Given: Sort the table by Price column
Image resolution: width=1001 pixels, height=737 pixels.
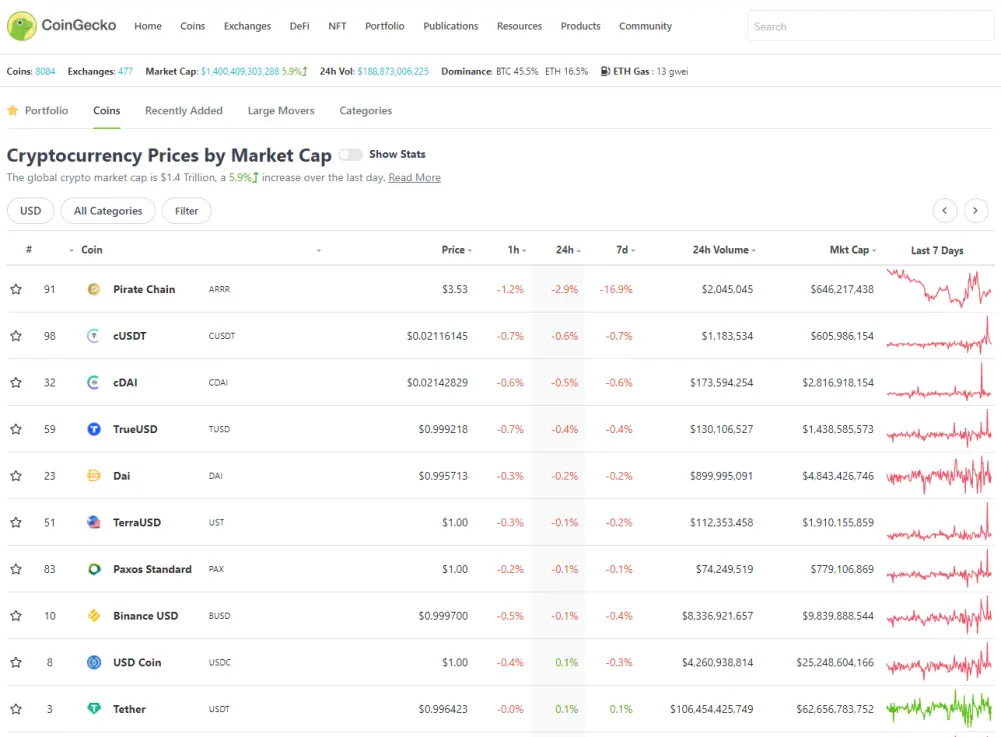Looking at the screenshot, I should point(456,250).
